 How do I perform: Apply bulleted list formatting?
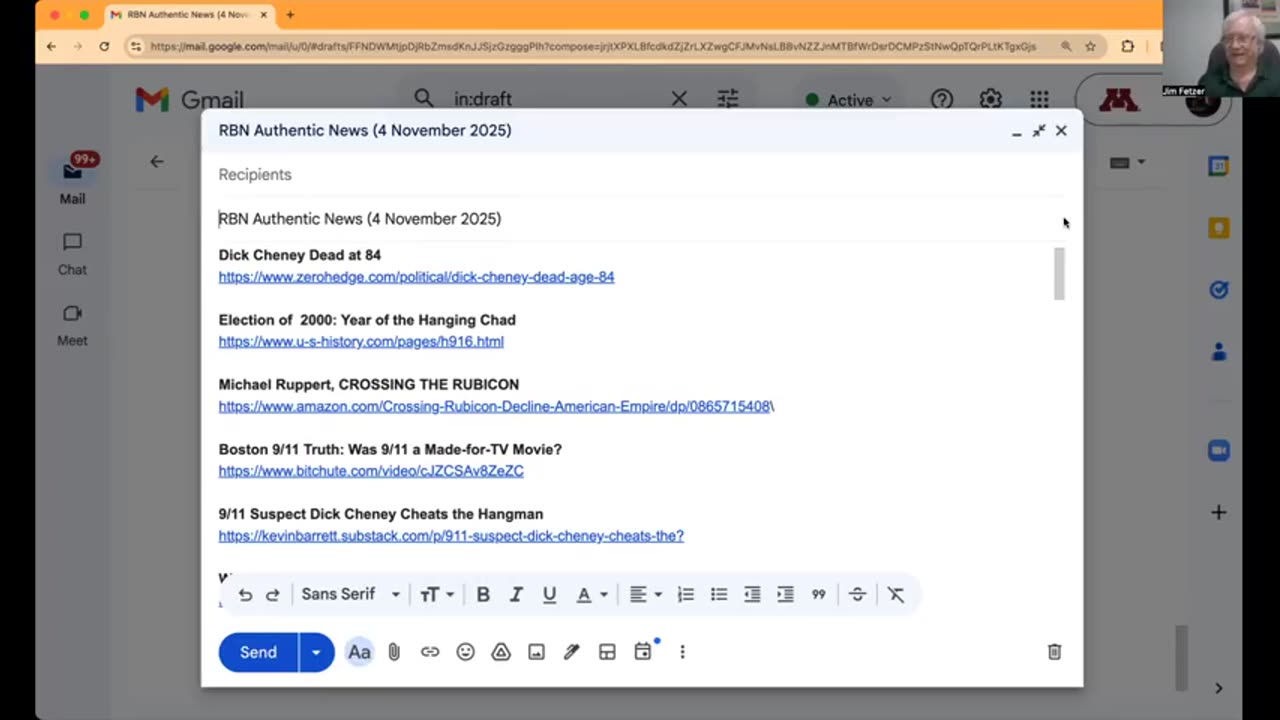(719, 594)
